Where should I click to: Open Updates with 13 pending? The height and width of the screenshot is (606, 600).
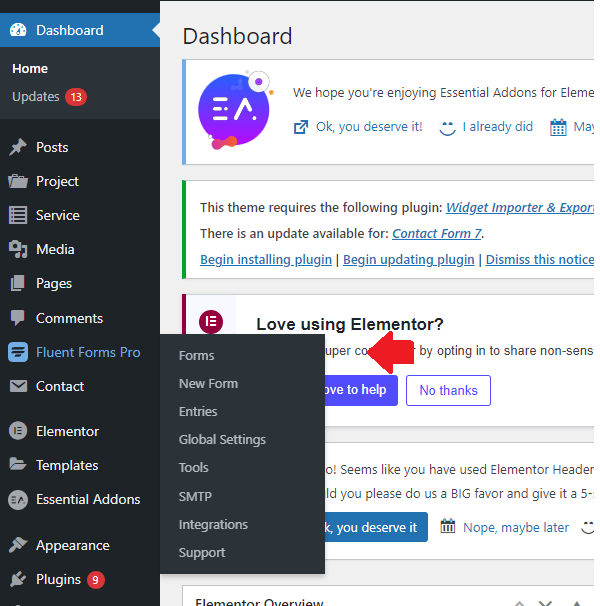(x=49, y=97)
